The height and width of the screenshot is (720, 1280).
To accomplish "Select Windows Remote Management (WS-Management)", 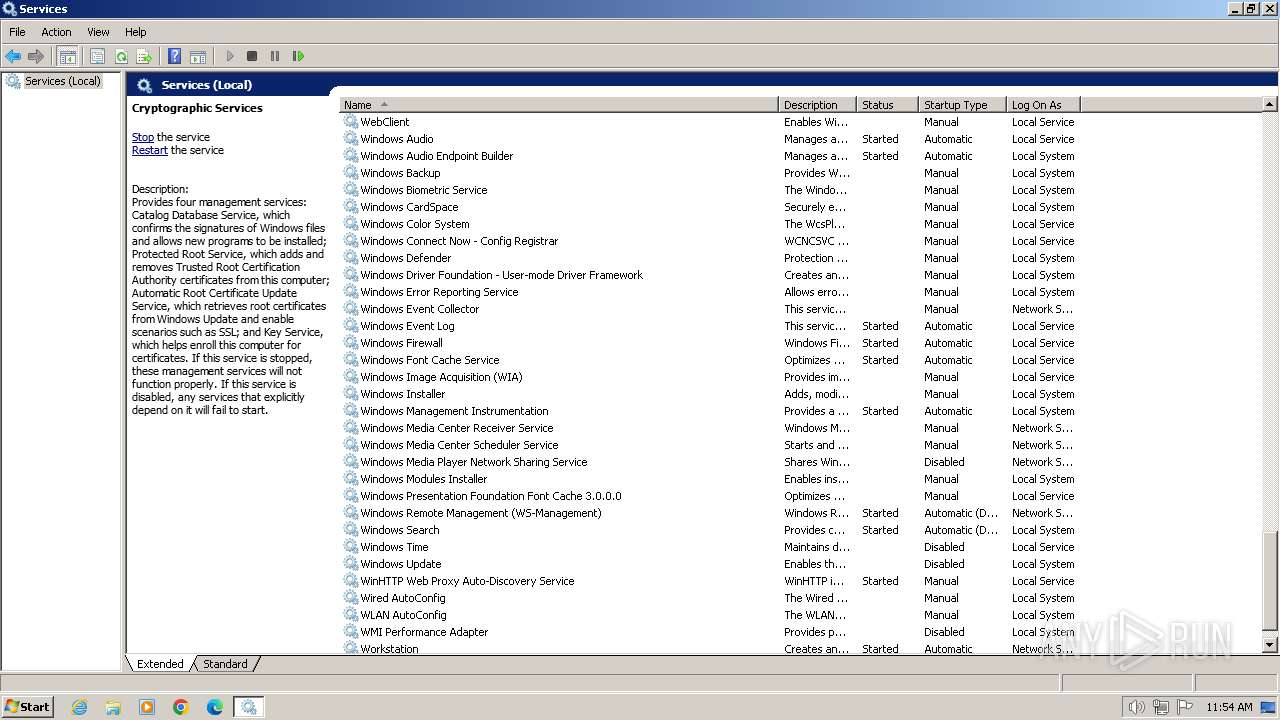I will click(x=481, y=513).
